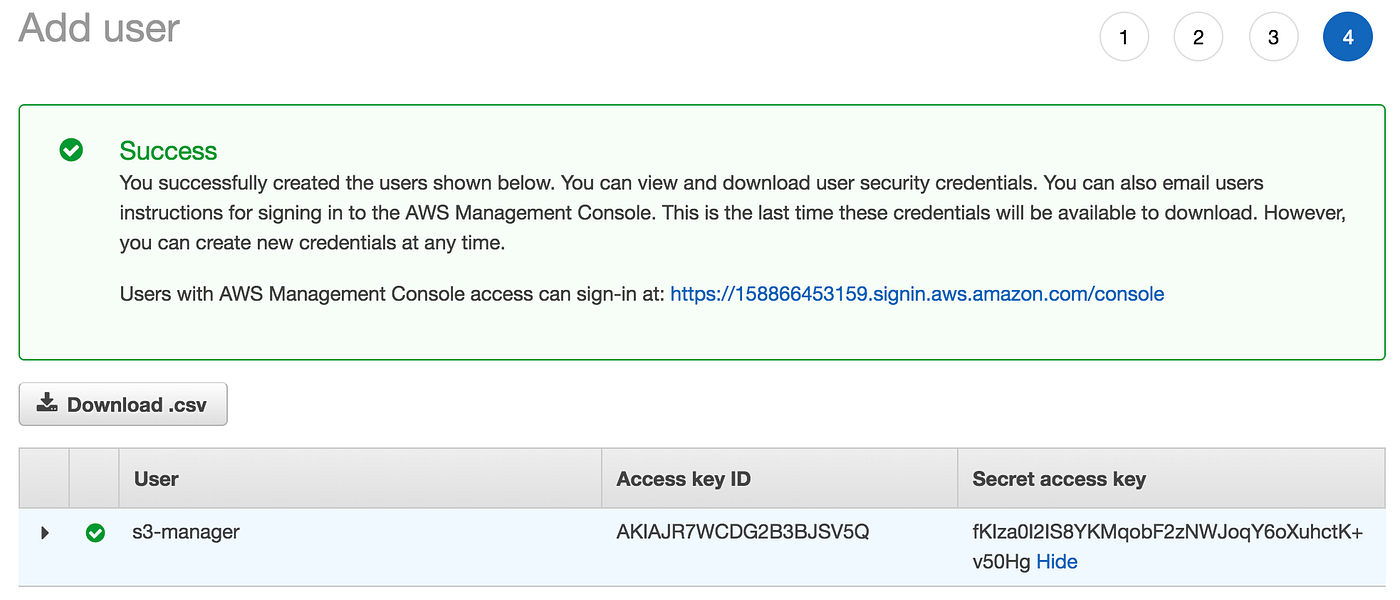Click the Download .csv button label
1400x600 pixels.
click(138, 405)
